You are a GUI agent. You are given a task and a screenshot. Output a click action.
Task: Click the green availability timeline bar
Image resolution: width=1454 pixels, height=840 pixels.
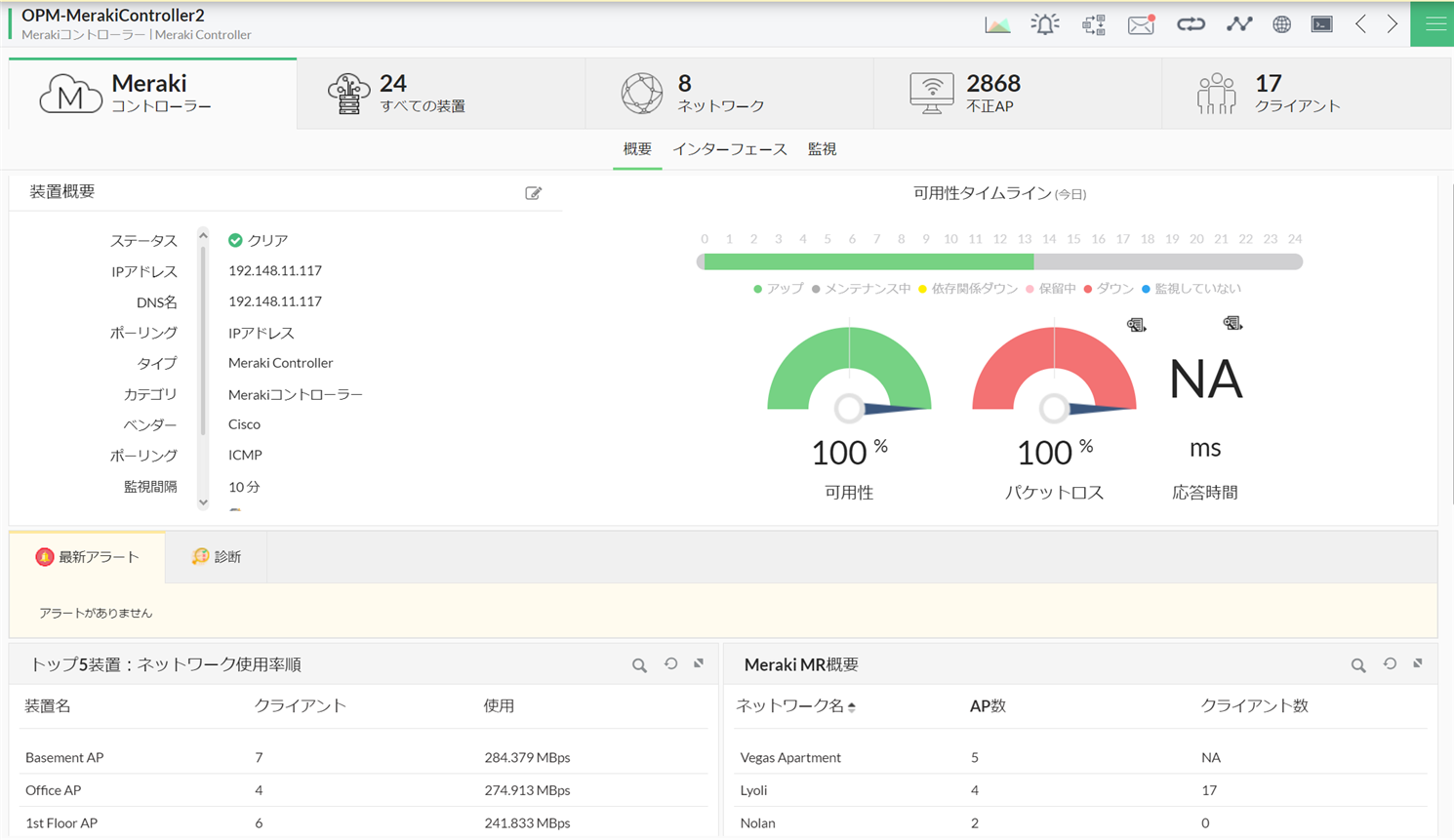click(868, 261)
